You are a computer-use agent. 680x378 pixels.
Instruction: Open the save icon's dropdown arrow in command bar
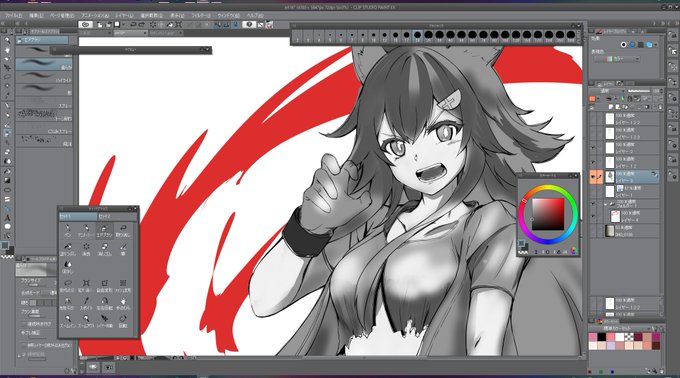click(x=123, y=25)
